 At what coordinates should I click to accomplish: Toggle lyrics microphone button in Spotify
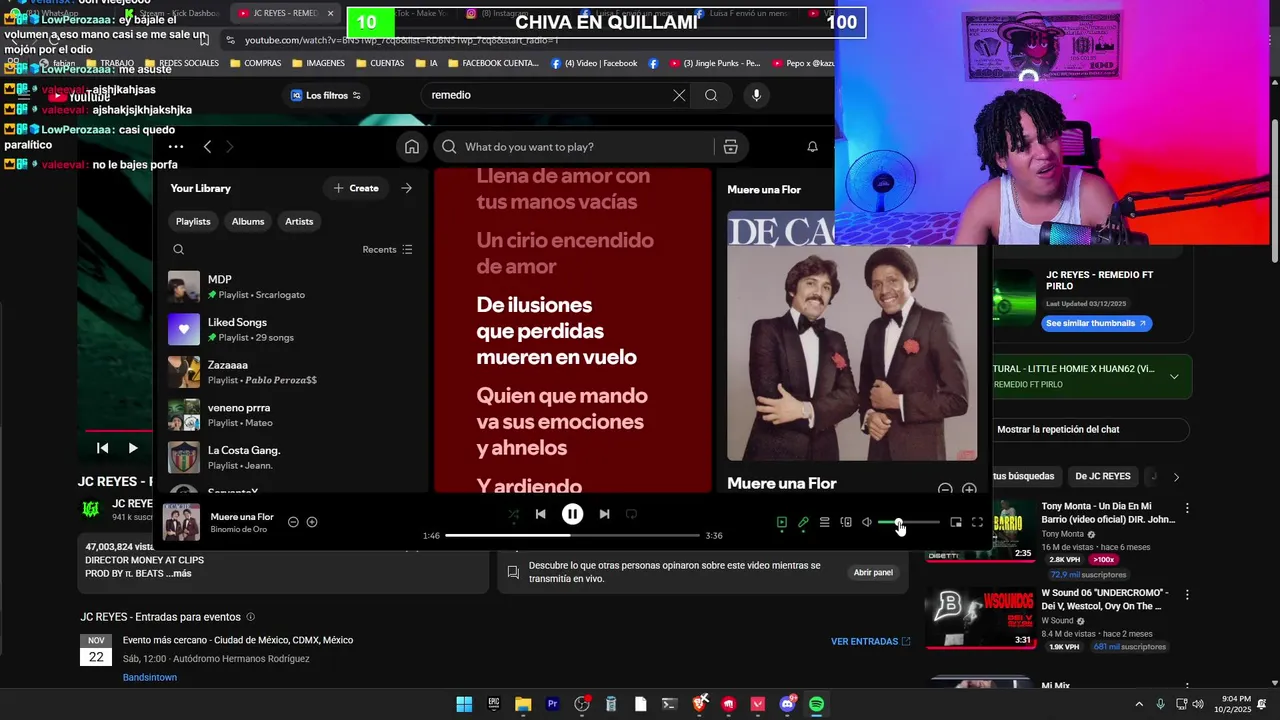point(803,522)
